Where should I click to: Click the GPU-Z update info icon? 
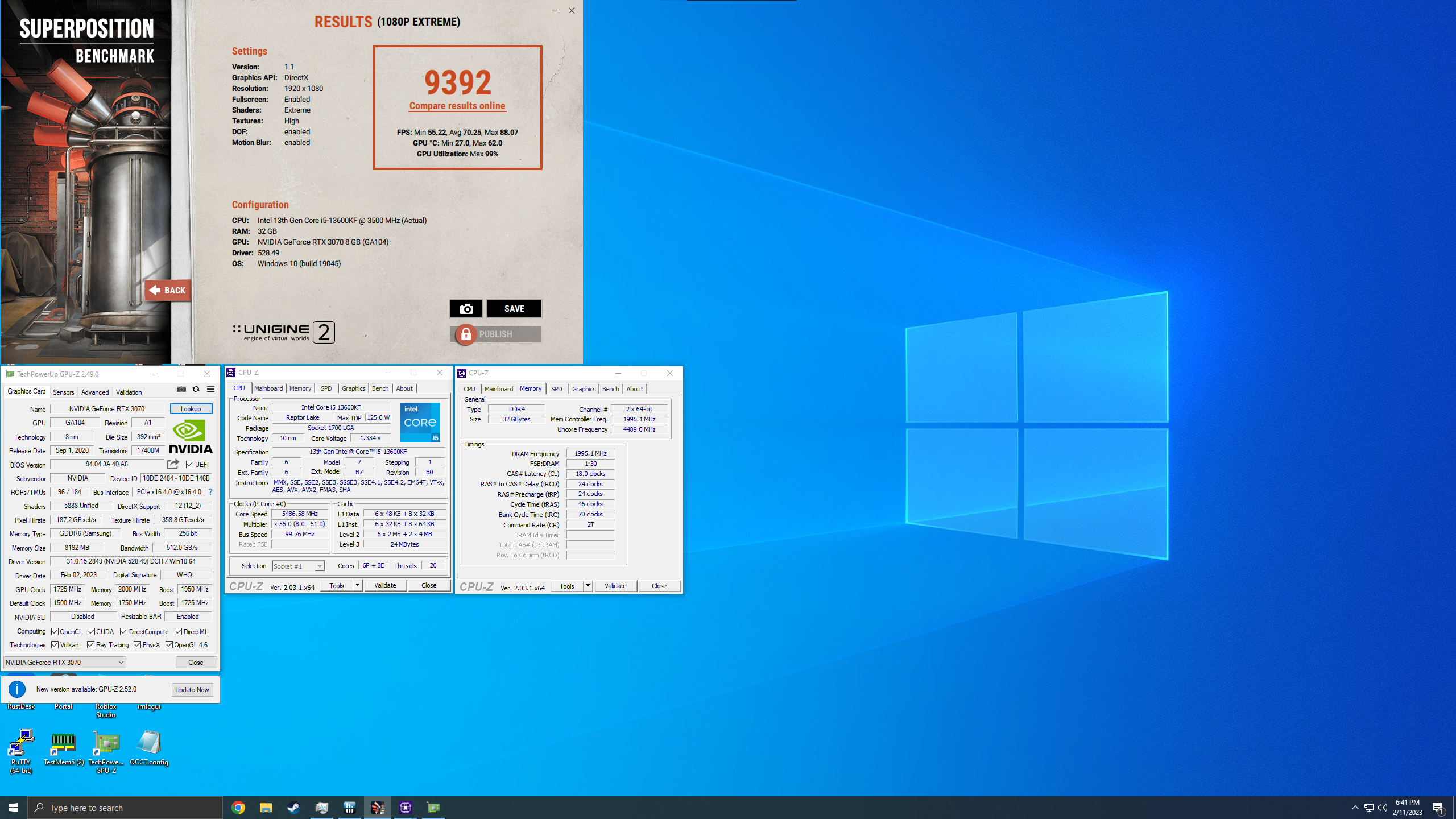tap(17, 689)
